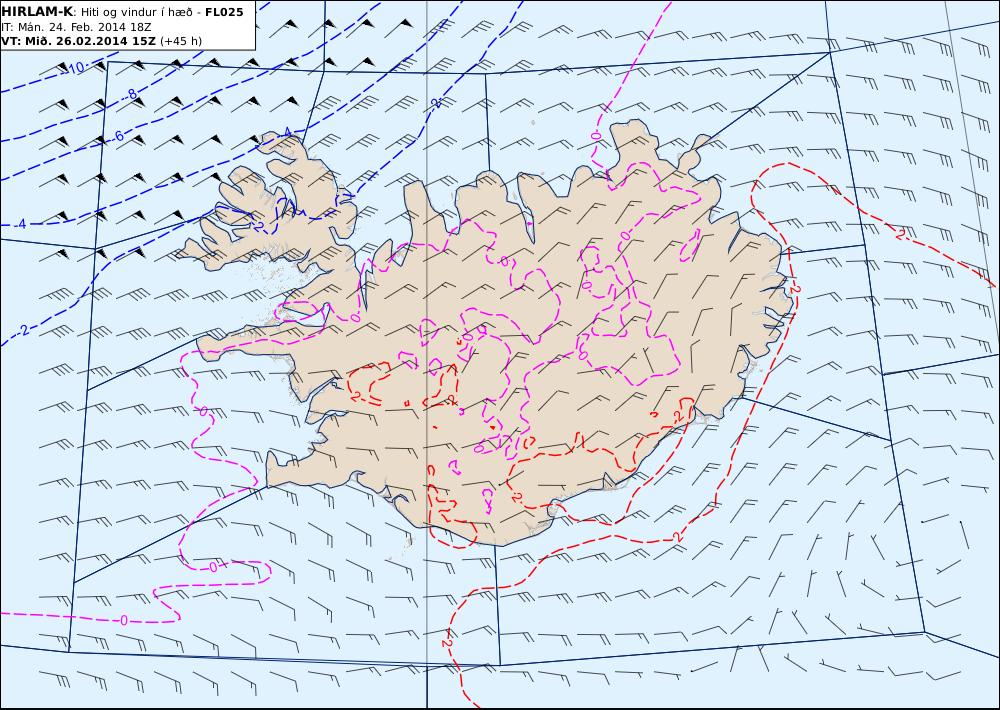Select the "-8" blue contour label
Image resolution: width=1000 pixels, height=710 pixels.
131,94
